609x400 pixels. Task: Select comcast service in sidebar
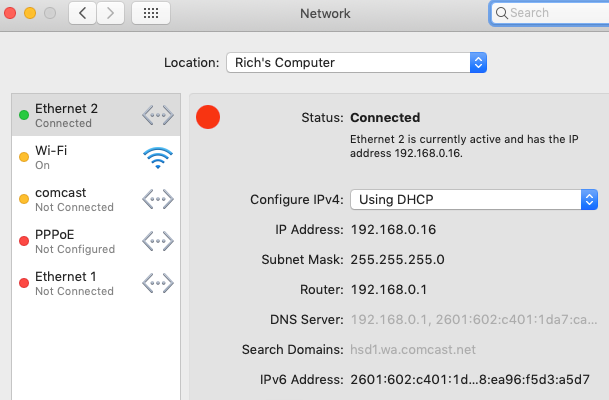click(96, 199)
